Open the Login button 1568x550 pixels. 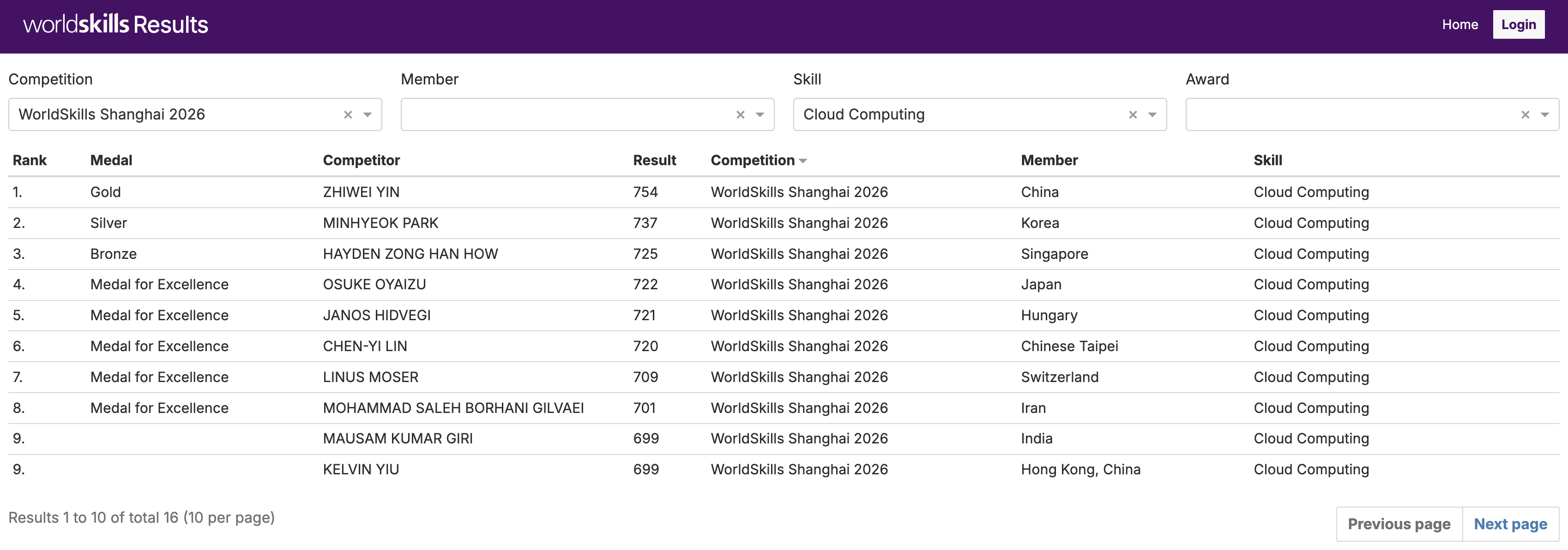tap(1518, 24)
